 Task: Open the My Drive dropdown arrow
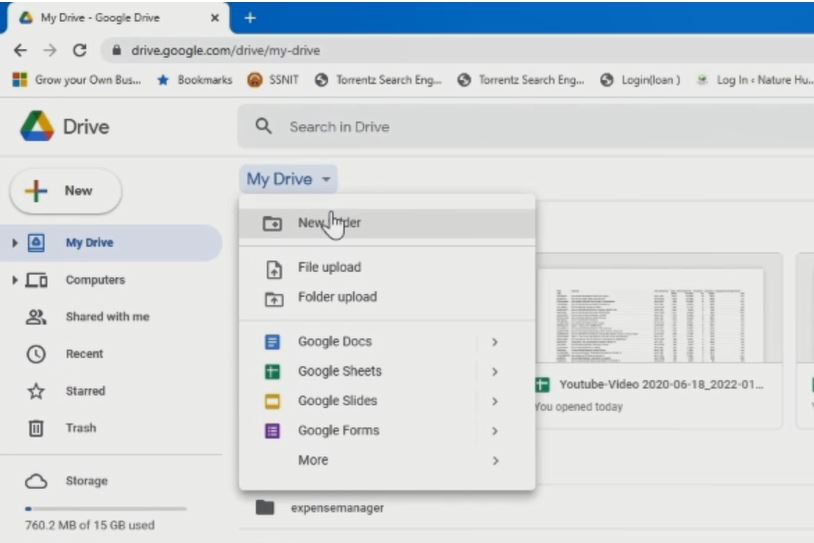pyautogui.click(x=326, y=180)
